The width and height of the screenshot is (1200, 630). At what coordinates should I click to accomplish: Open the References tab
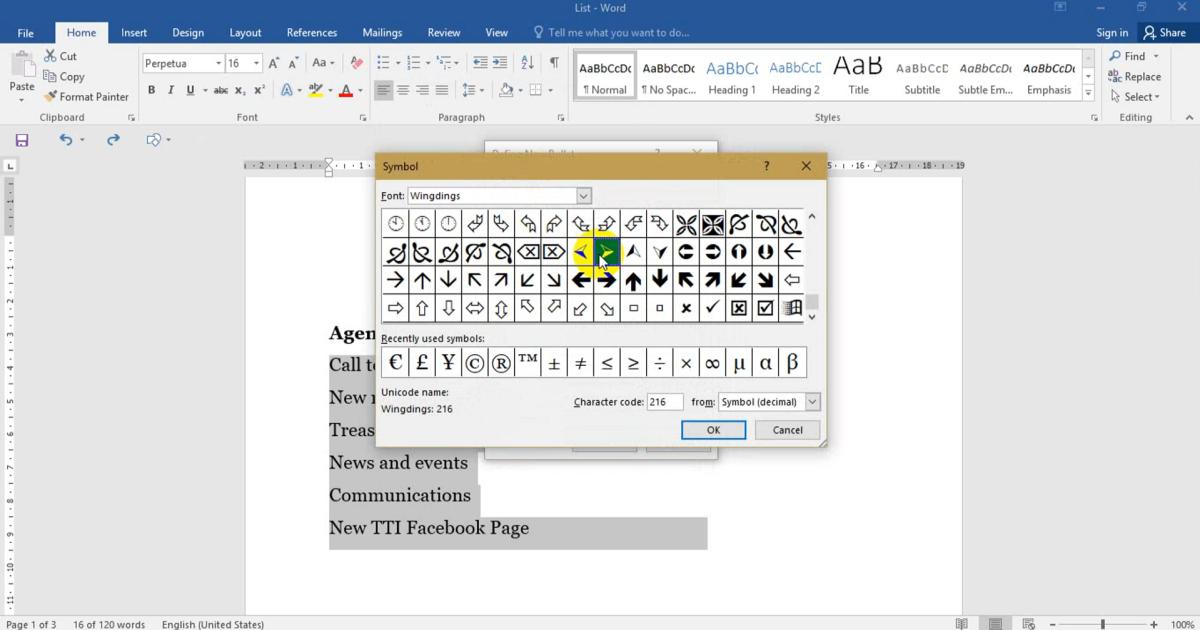point(311,32)
